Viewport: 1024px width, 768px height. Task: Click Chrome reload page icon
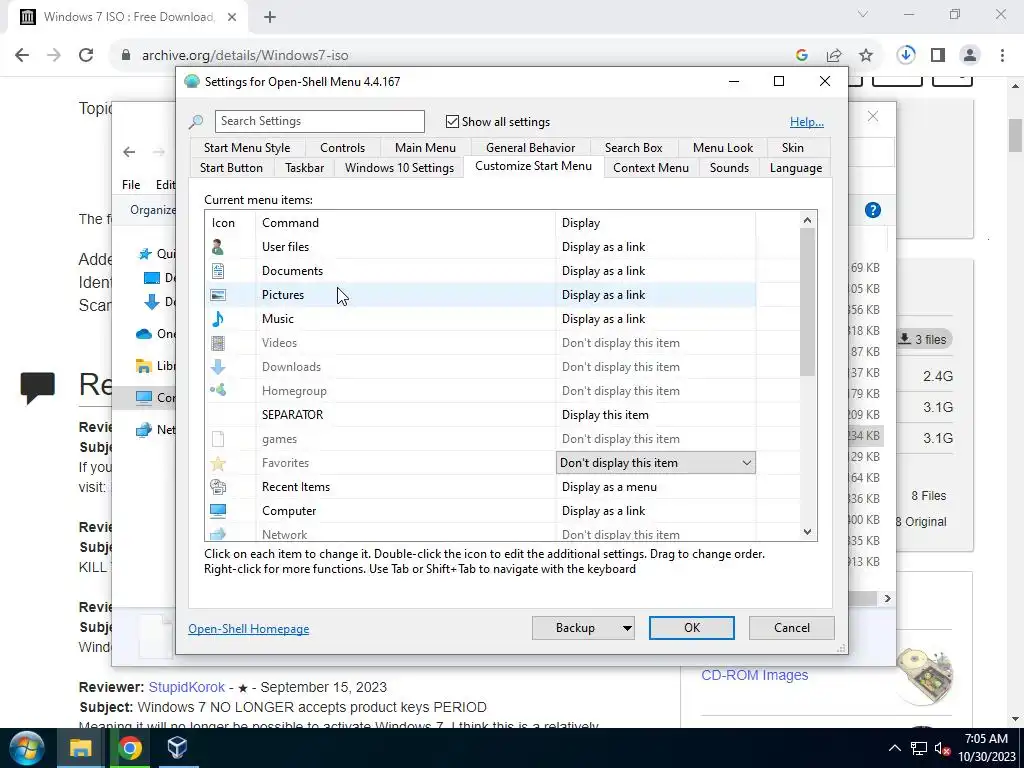86,55
